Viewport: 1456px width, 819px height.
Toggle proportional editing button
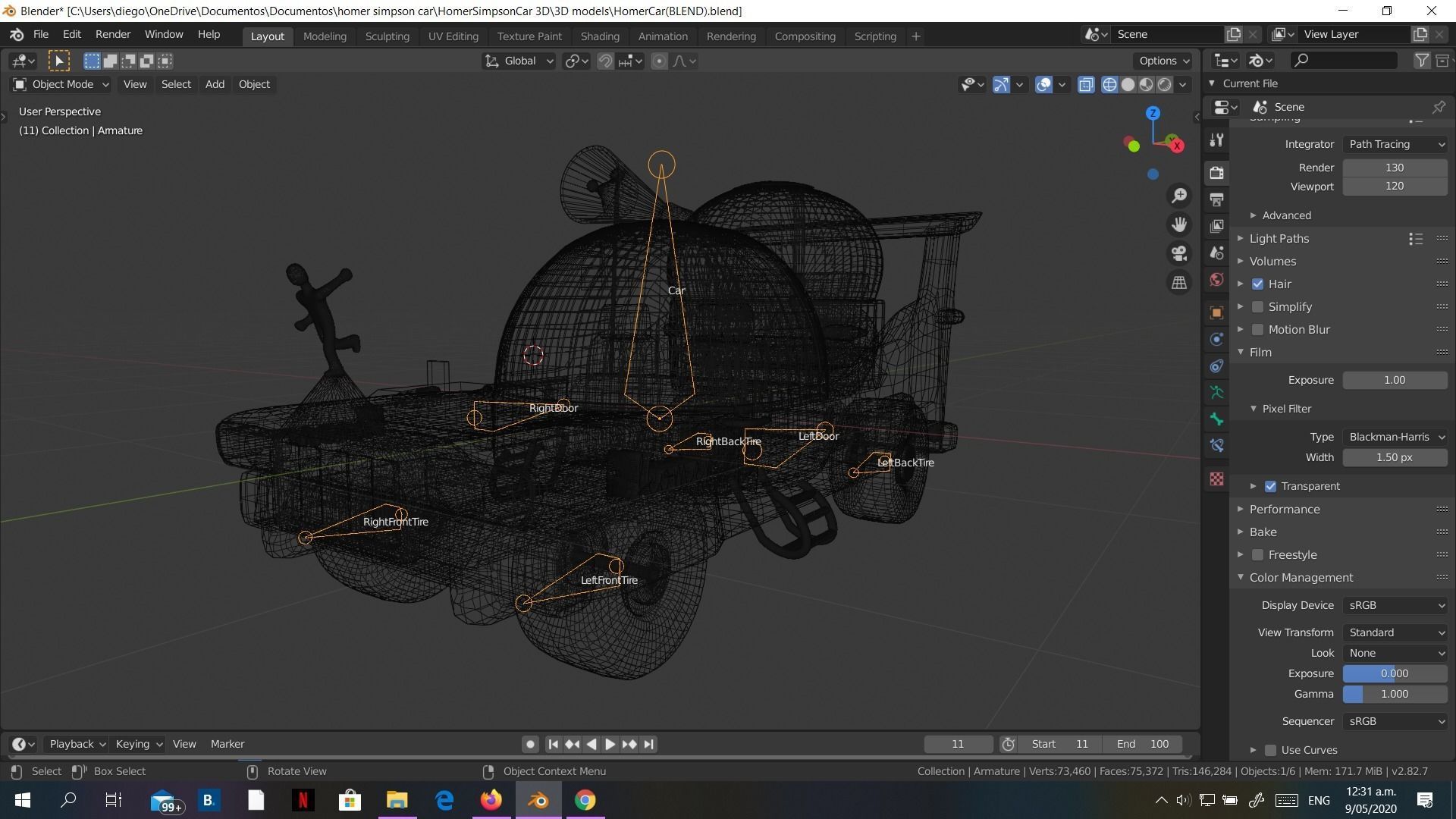click(x=659, y=61)
